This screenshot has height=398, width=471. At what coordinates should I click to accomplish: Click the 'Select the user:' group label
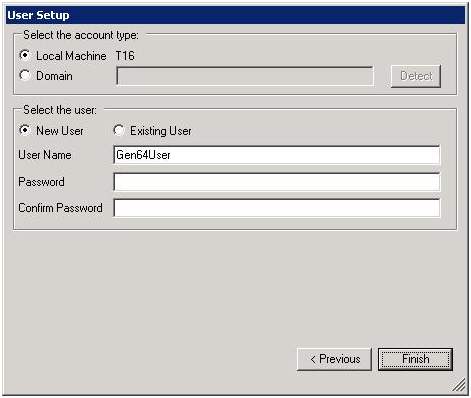coord(60,110)
